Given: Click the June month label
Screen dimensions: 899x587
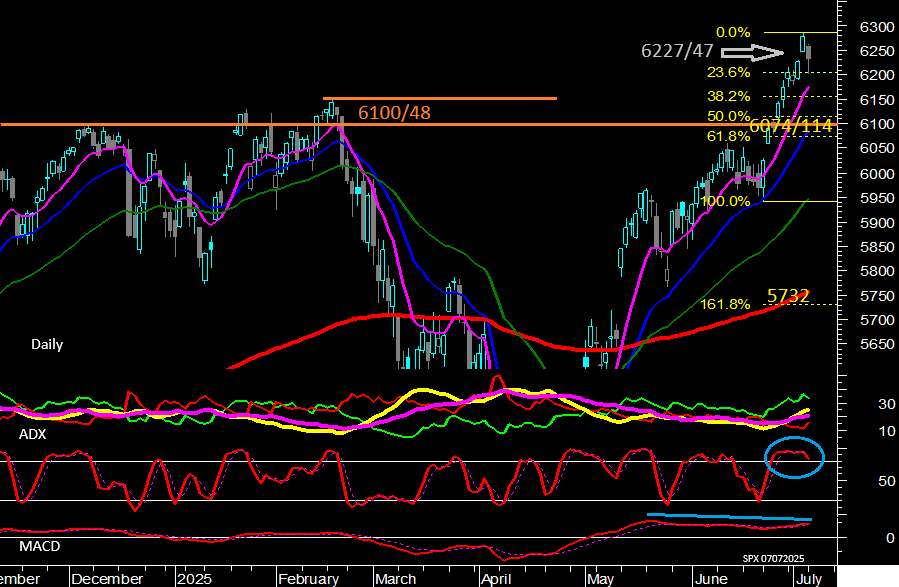Looking at the screenshot, I should (x=711, y=579).
